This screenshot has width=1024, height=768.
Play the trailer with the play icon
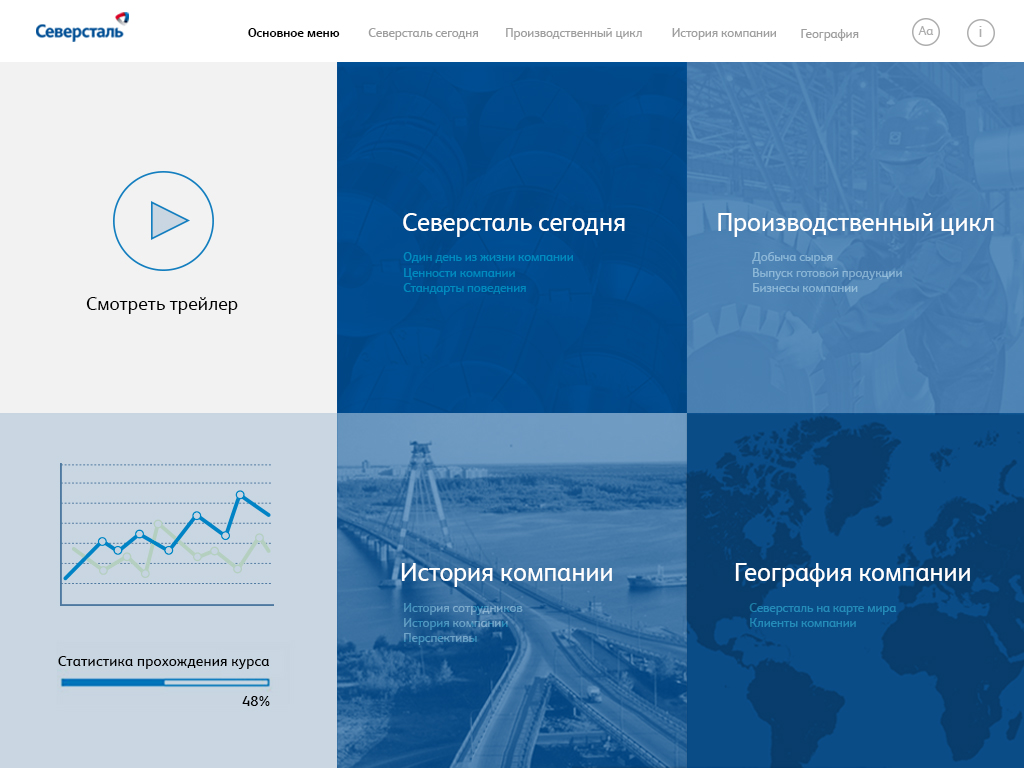coord(163,221)
